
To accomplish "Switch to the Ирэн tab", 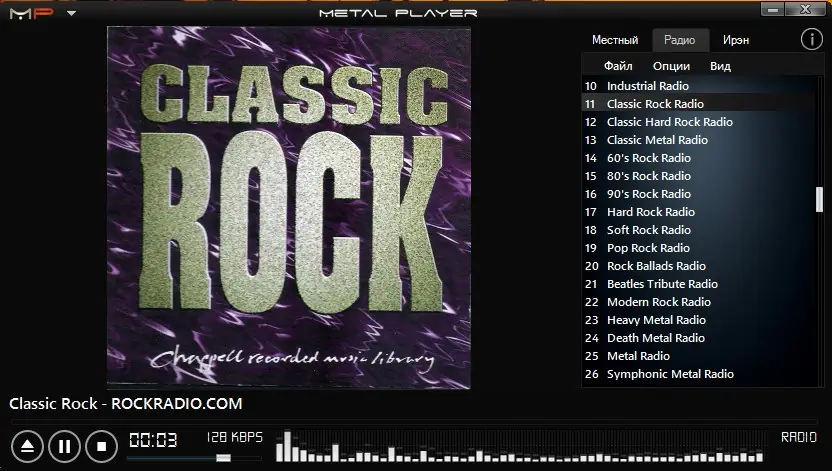I will coord(736,40).
